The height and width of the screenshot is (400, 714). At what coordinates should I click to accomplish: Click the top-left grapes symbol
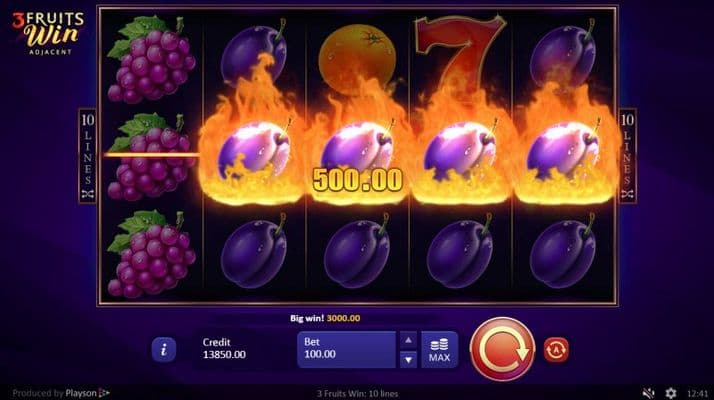click(x=151, y=59)
